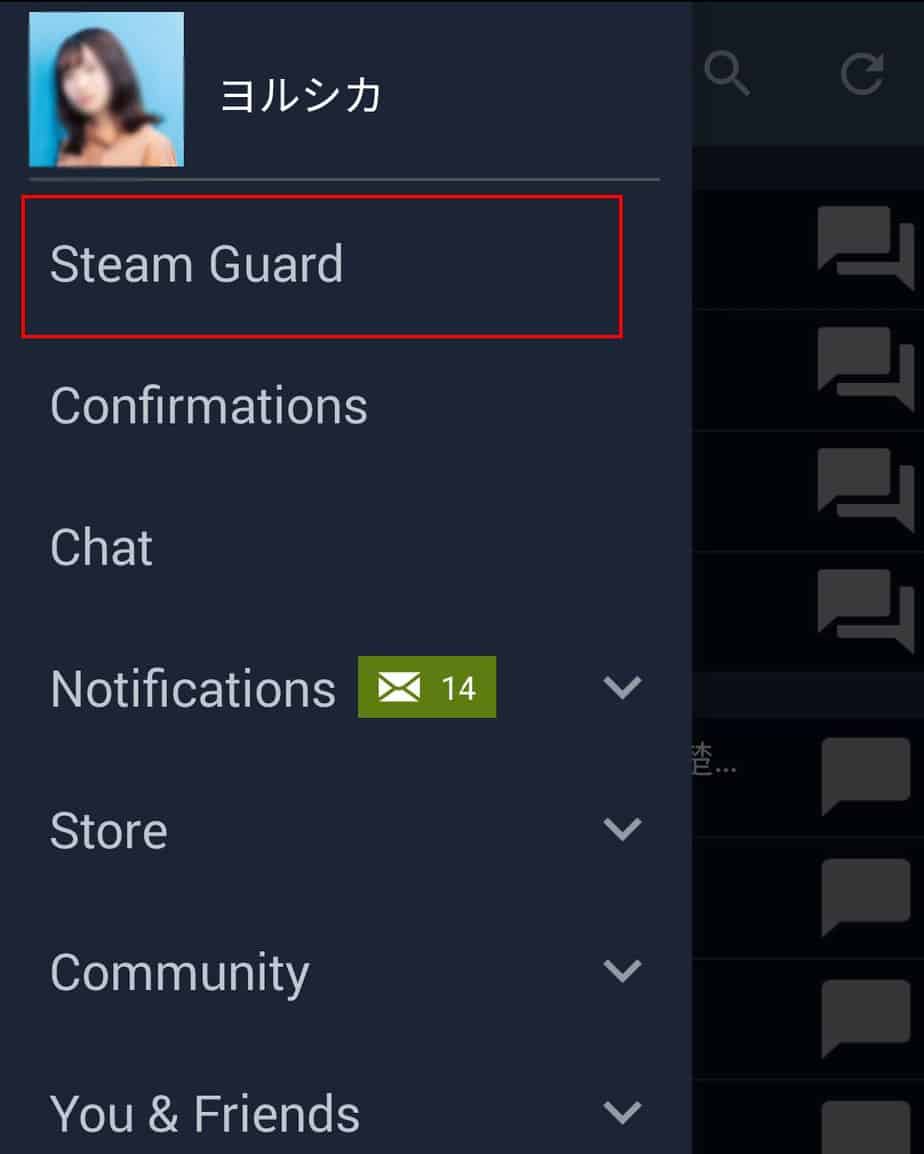Select the Community menu label

point(180,974)
